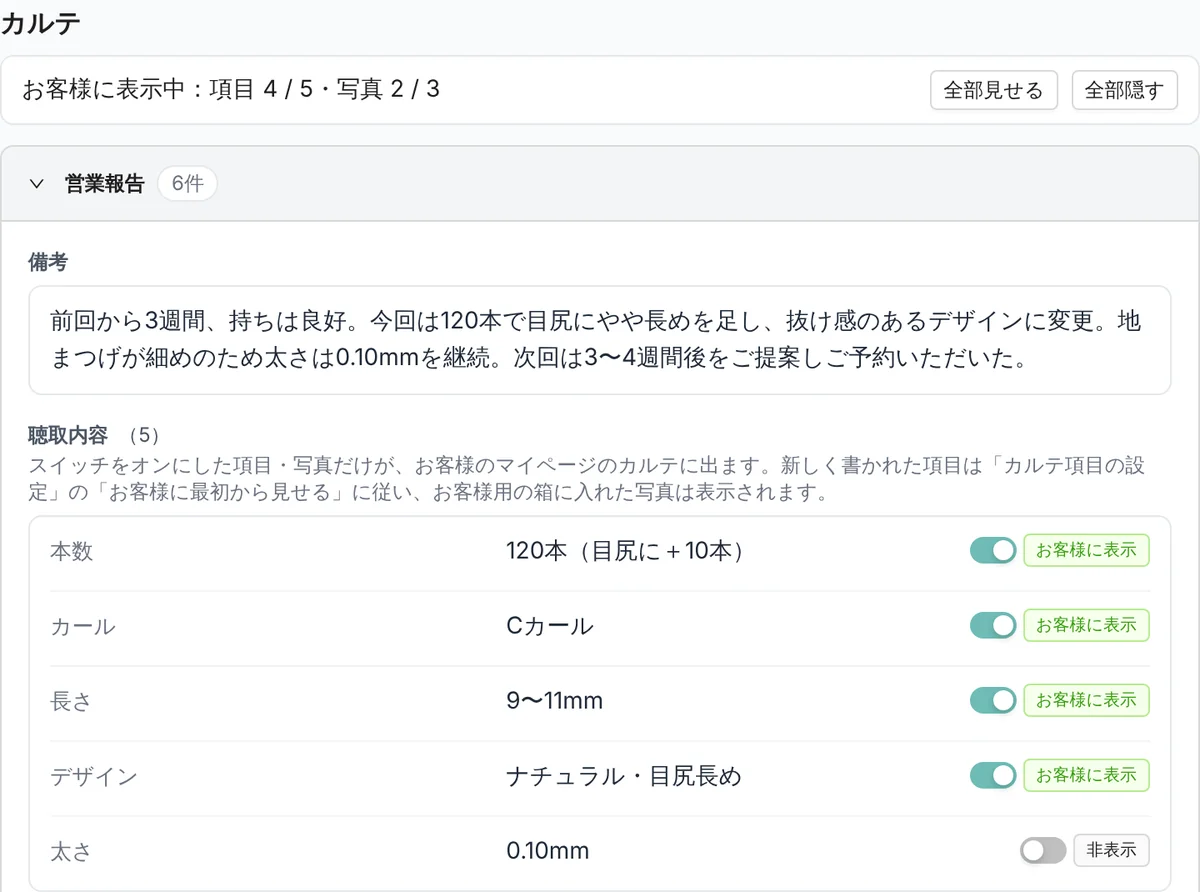The width and height of the screenshot is (1200, 892).
Task: Click the 非表示 badge in 太さ row
Action: point(1111,850)
